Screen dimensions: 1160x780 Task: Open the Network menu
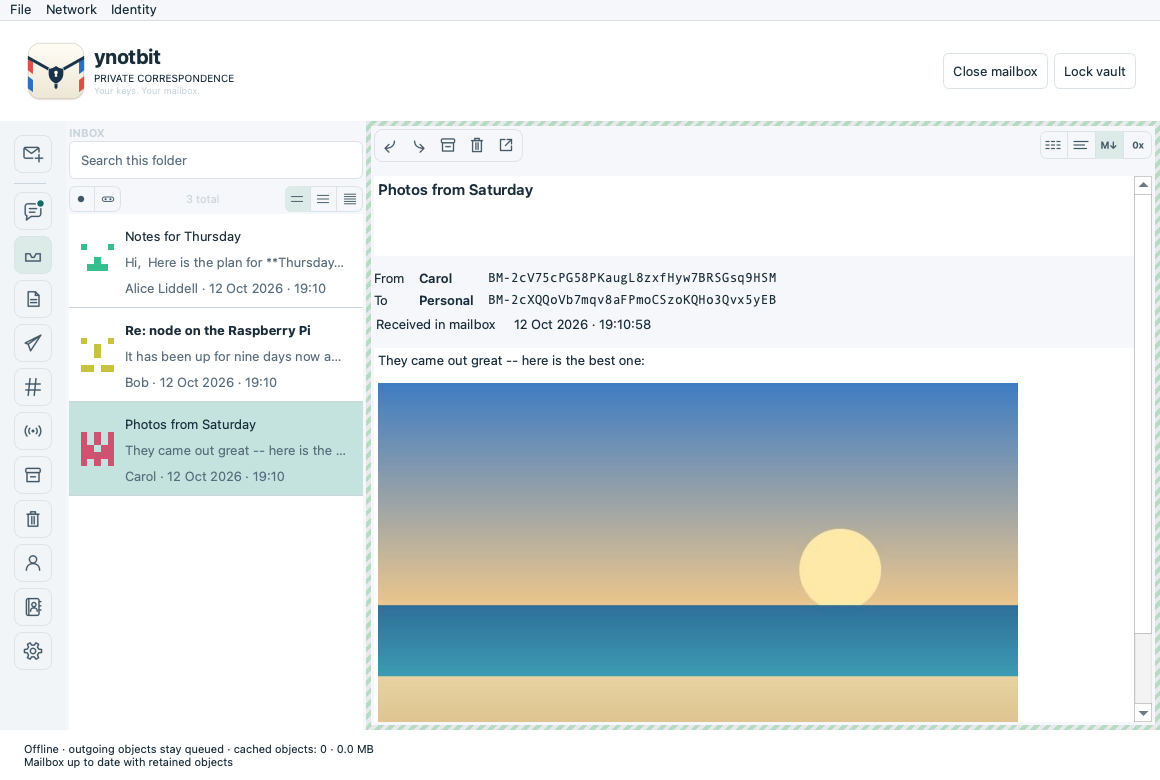click(x=71, y=10)
